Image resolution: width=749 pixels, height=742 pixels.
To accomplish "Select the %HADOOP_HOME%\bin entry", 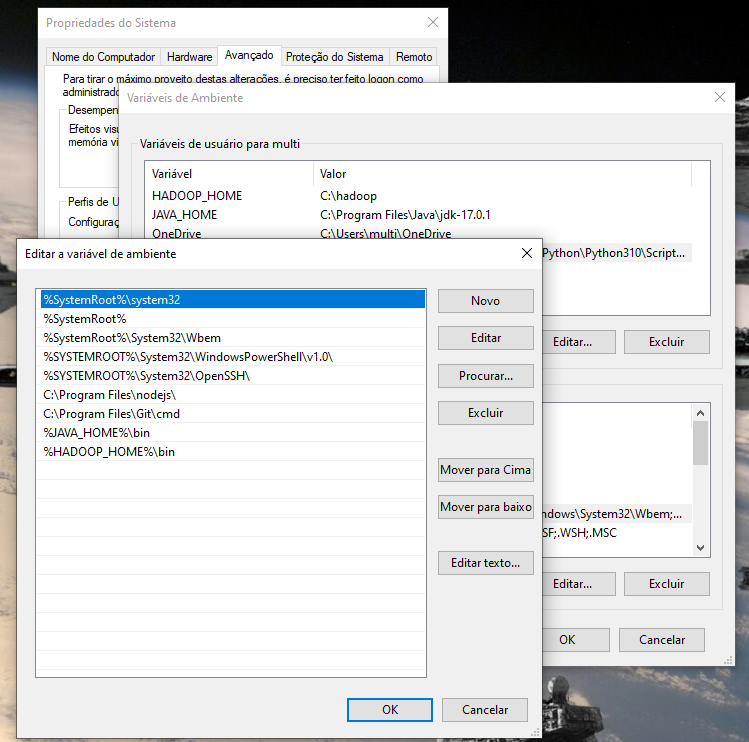I will 233,452.
